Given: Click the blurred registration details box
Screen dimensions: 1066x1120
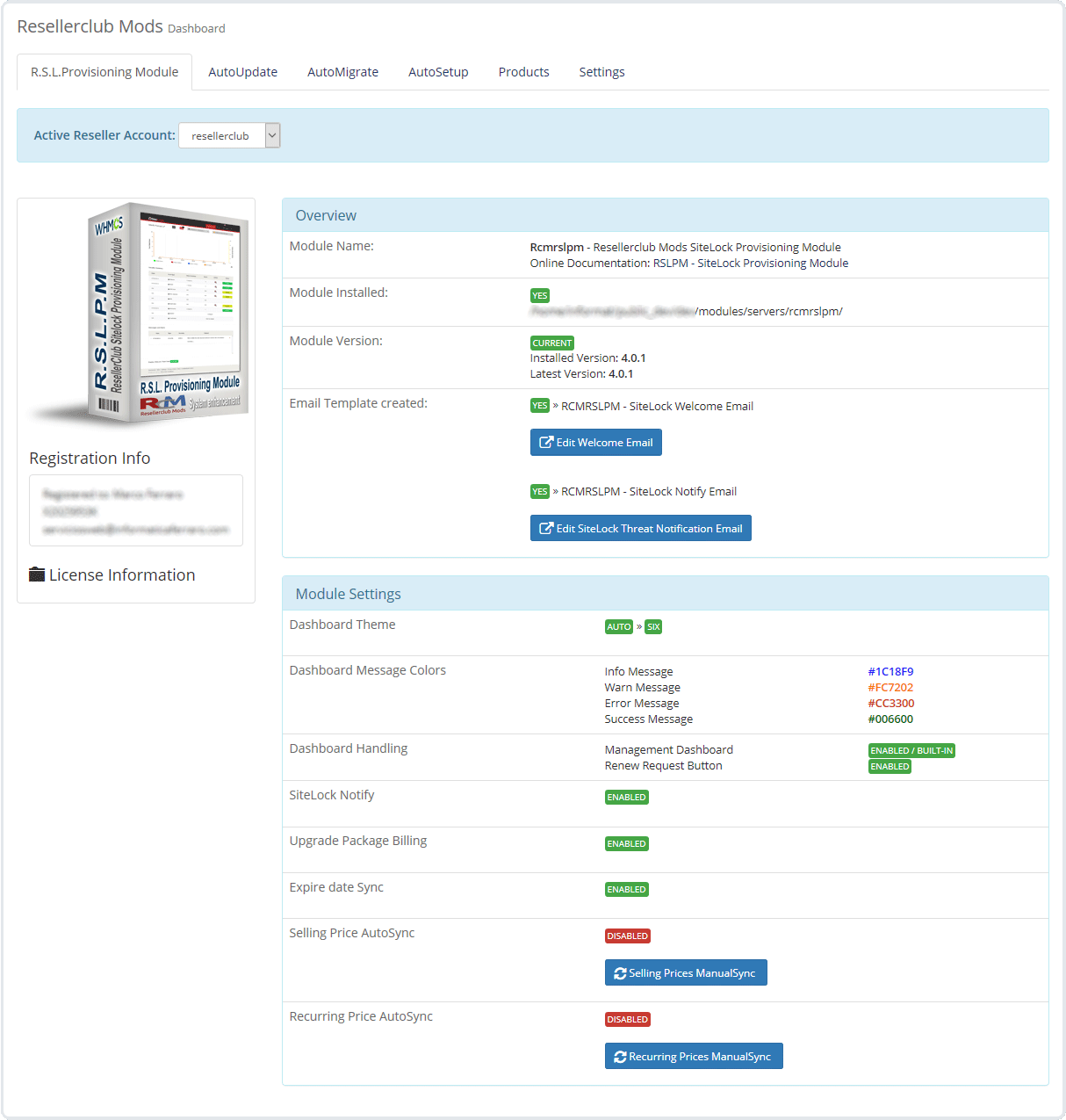Looking at the screenshot, I should pyautogui.click(x=136, y=511).
